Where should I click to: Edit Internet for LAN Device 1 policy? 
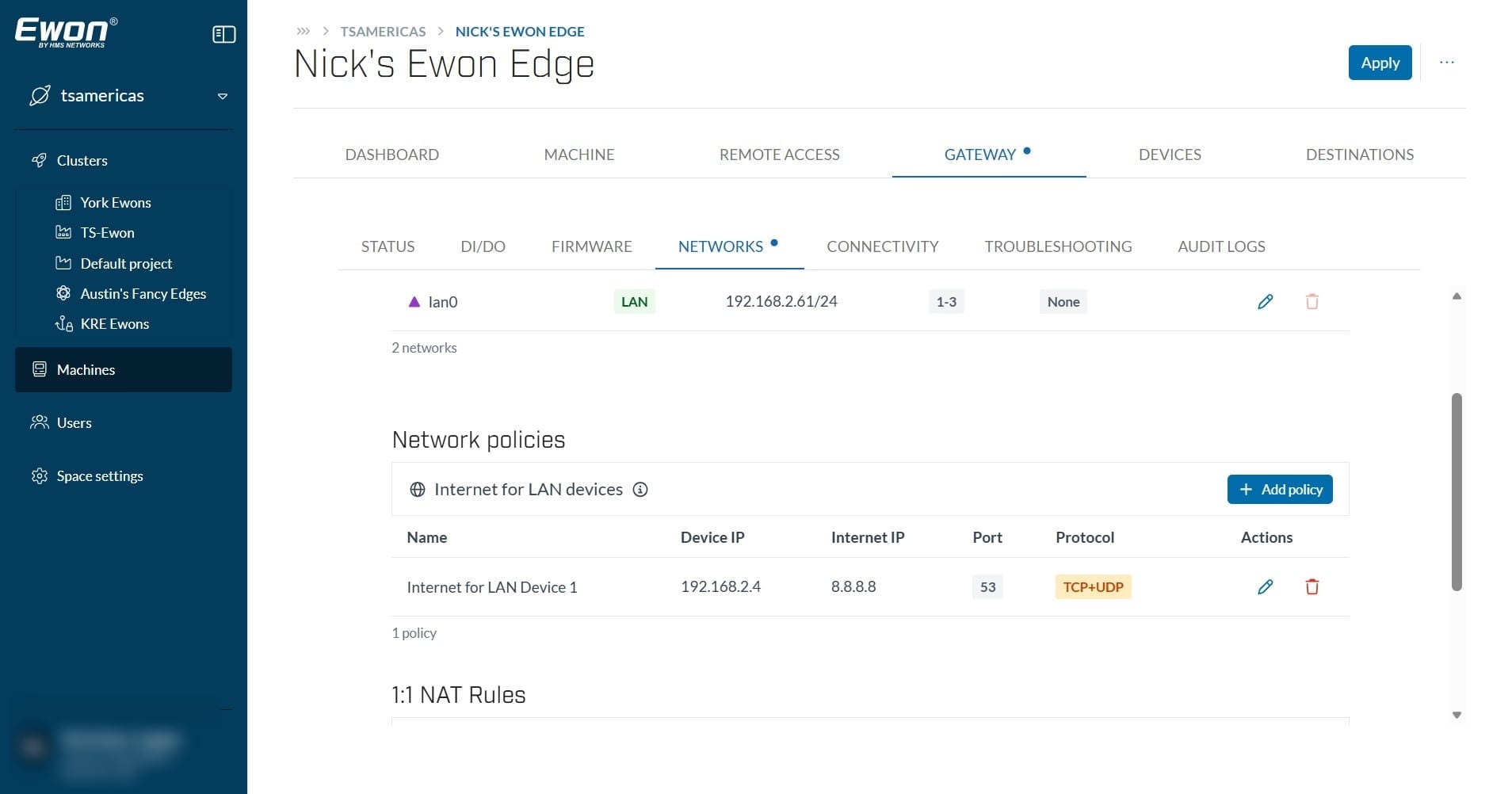click(x=1266, y=586)
